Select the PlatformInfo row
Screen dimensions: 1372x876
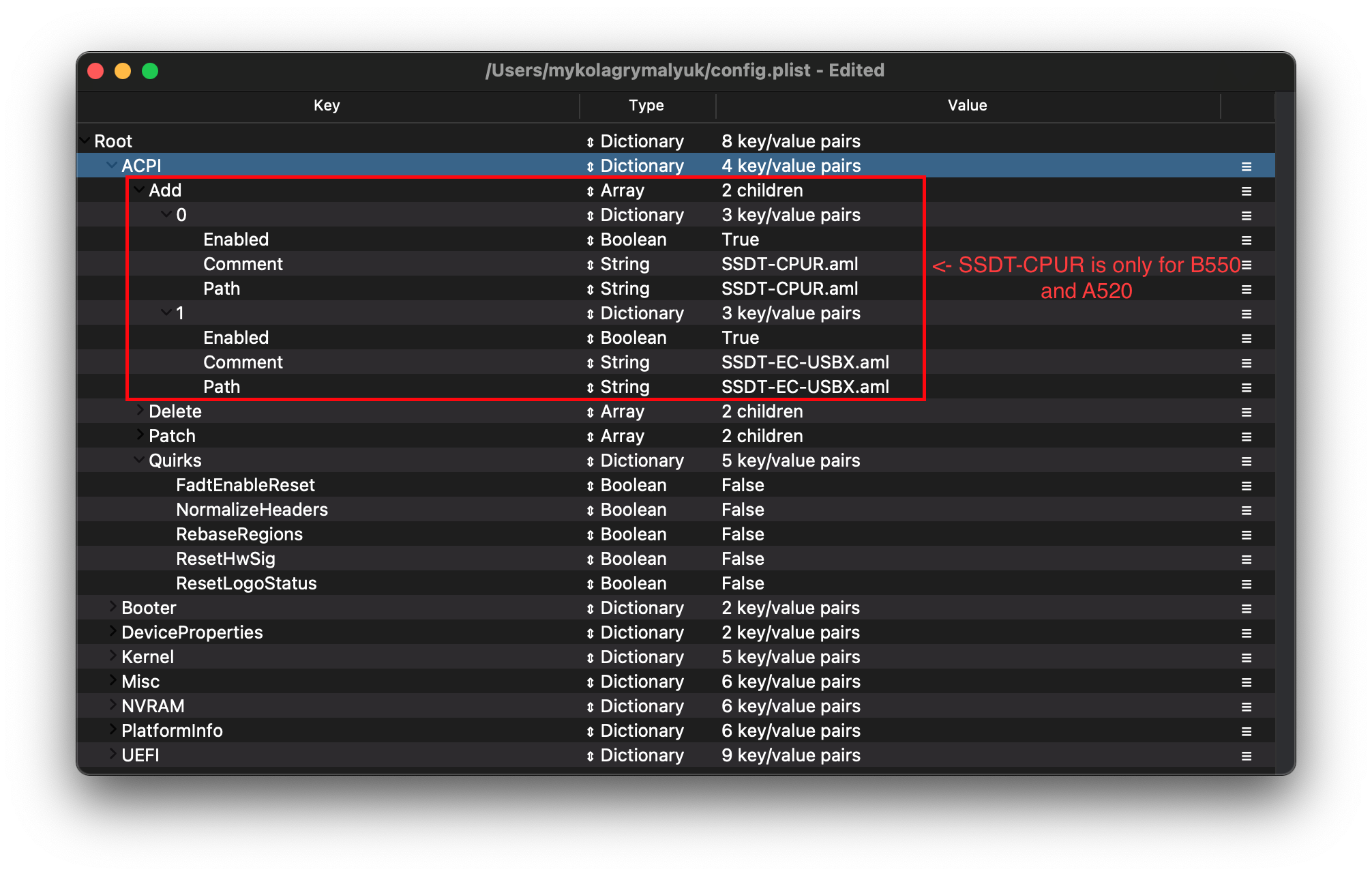pyautogui.click(x=172, y=731)
